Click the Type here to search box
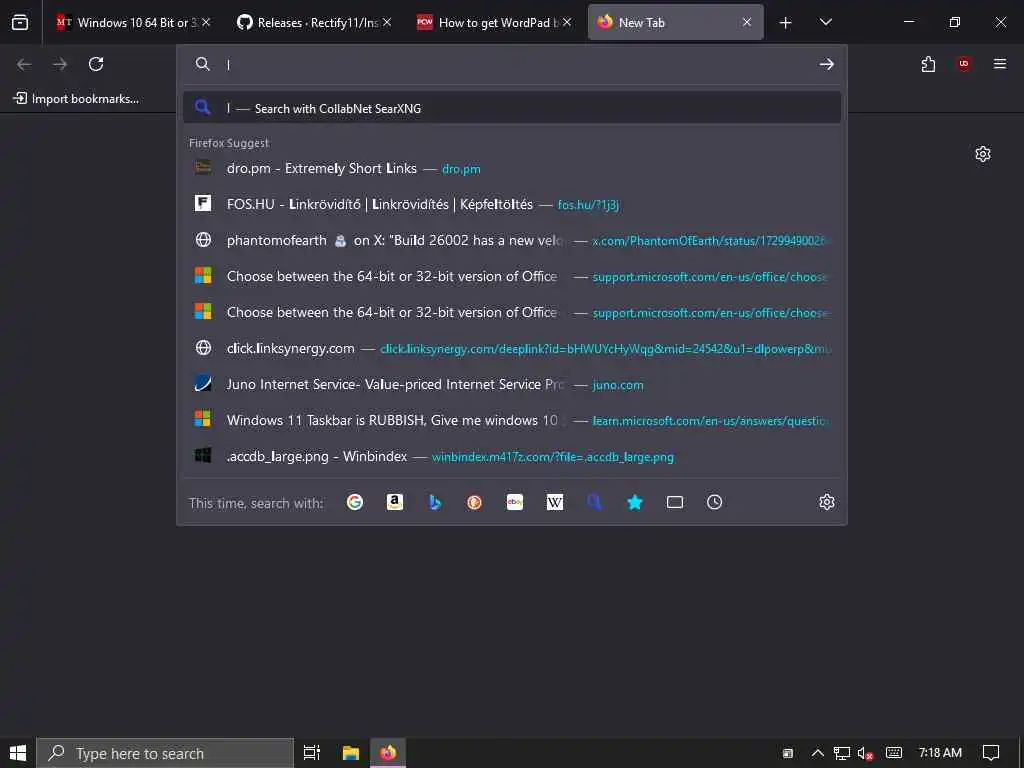This screenshot has width=1024, height=768. (x=165, y=753)
